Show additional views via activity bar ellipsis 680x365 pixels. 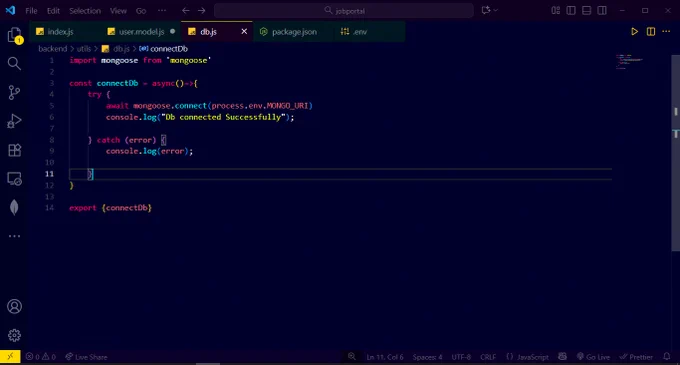[14, 236]
